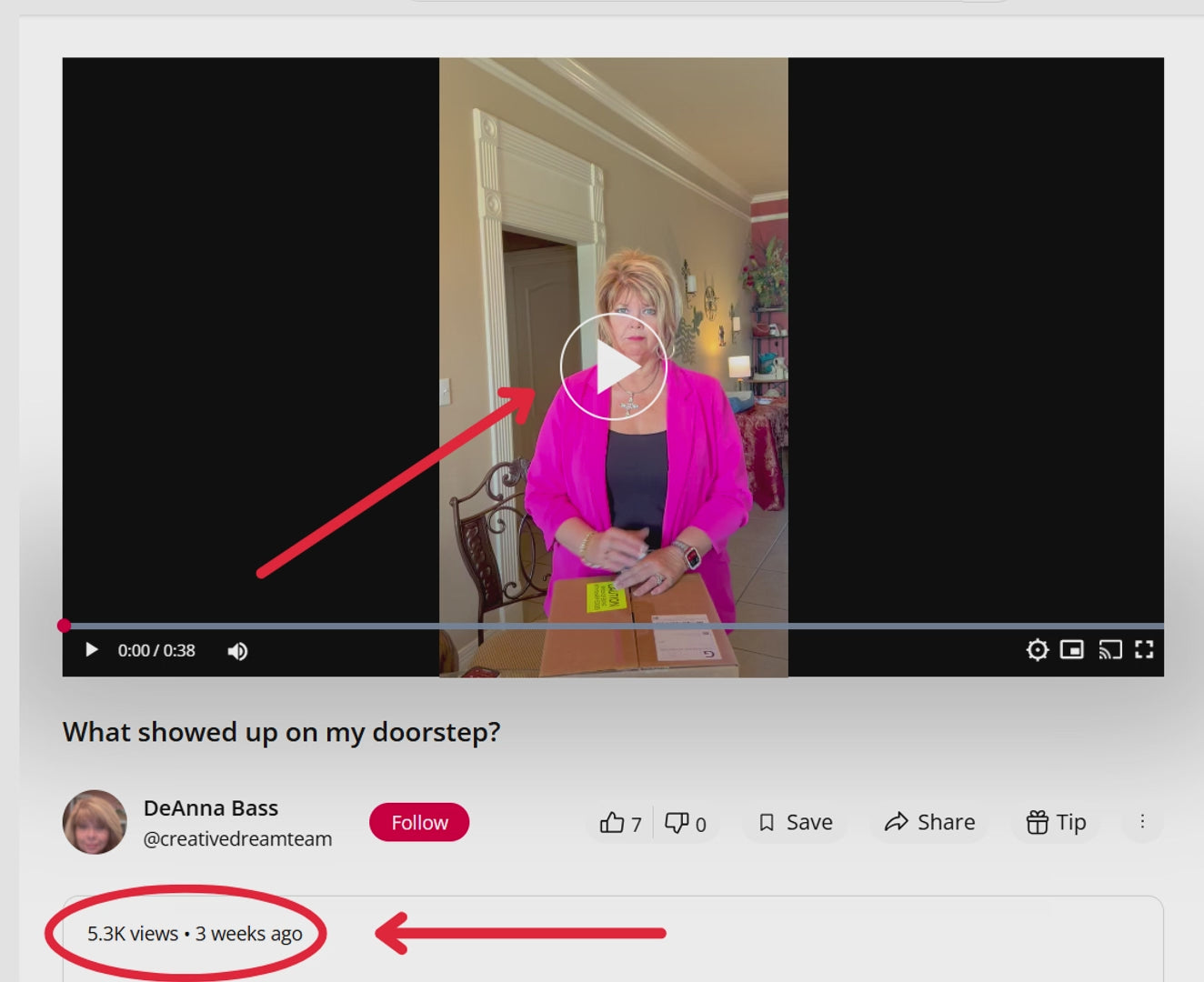Follow the DeAnna Bass channel
The height and width of the screenshot is (982, 1204).
pos(419,823)
